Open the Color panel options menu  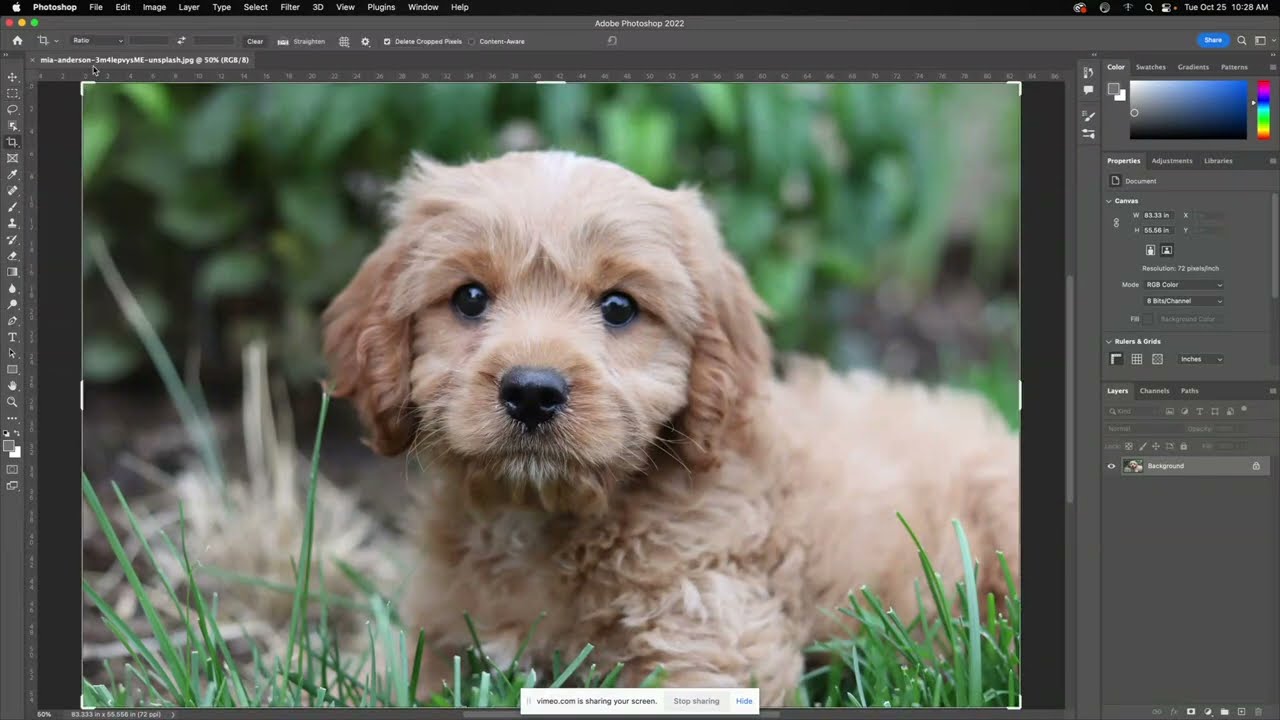pyautogui.click(x=1272, y=67)
